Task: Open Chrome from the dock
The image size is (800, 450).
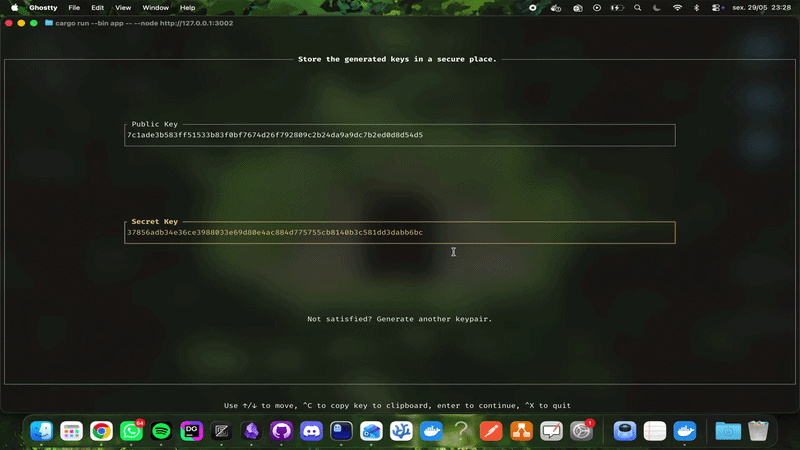Action: click(101, 431)
